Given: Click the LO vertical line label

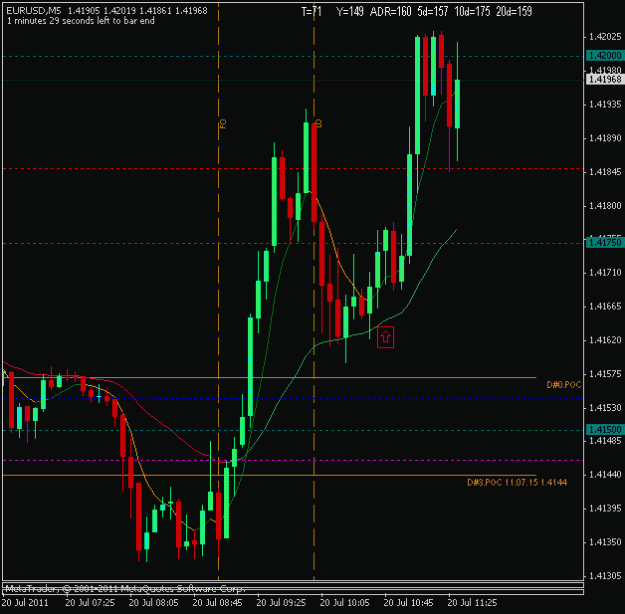Looking at the screenshot, I should 318,123.
